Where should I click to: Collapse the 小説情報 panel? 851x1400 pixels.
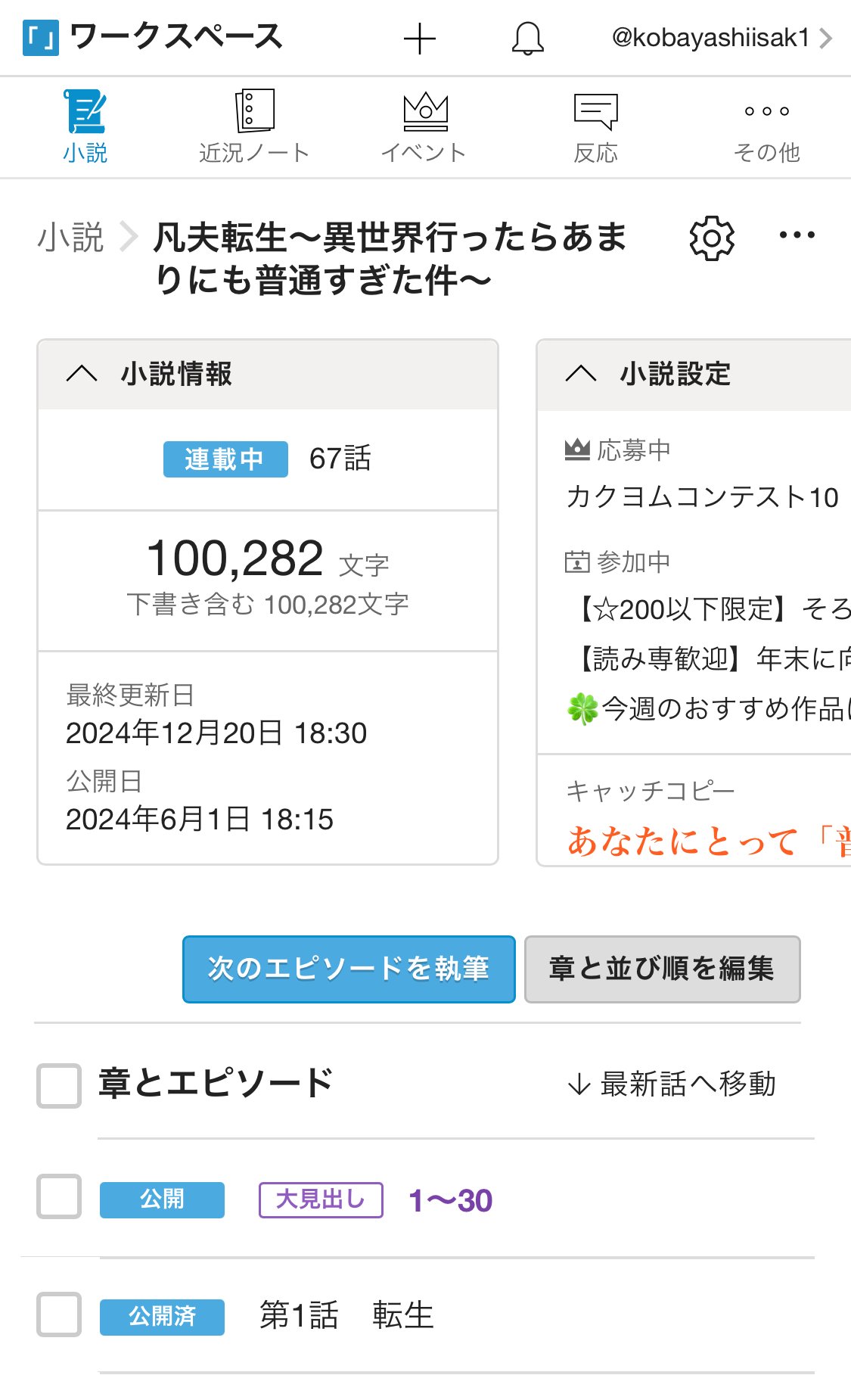tap(82, 374)
